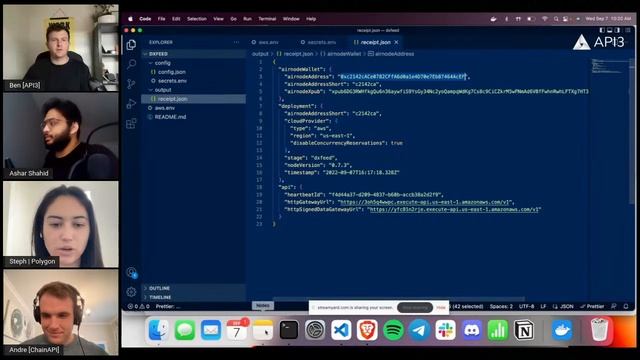The height and width of the screenshot is (360, 640).
Task: Switch to the secrets.env tab
Action: tap(319, 42)
